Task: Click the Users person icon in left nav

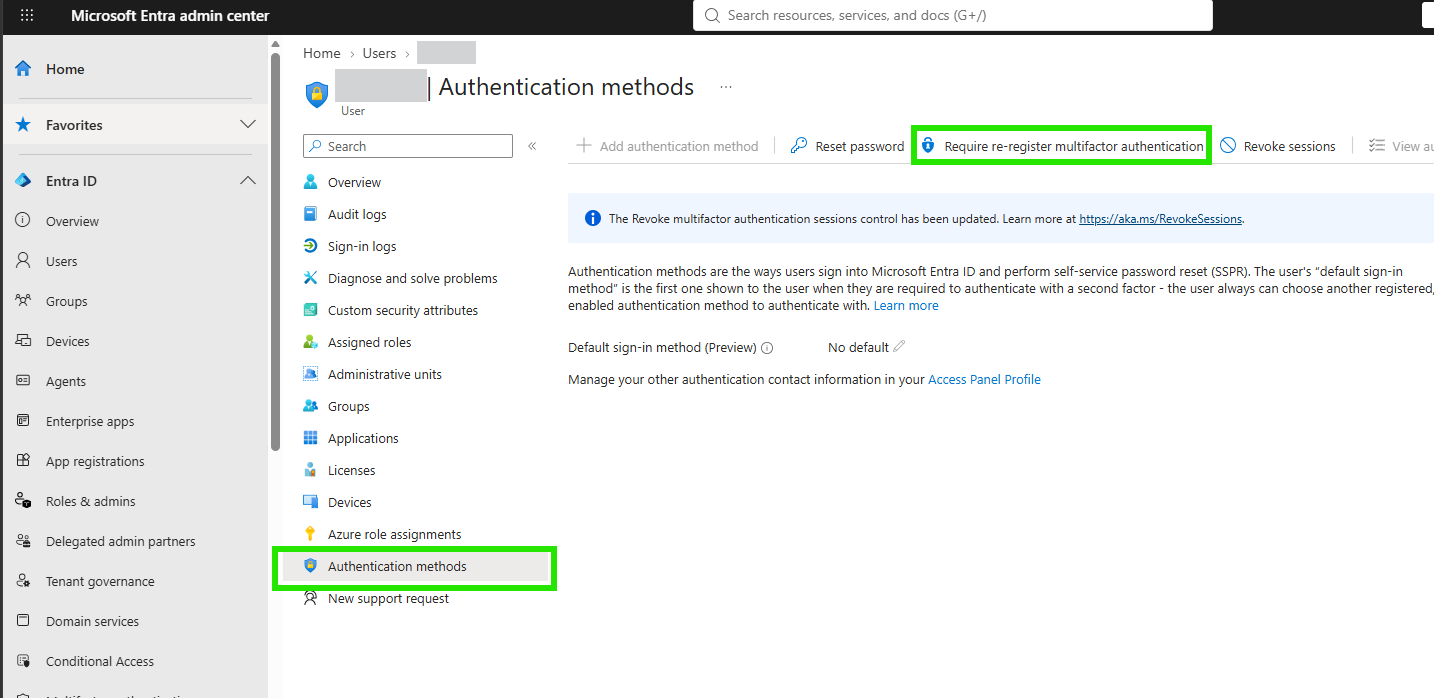Action: pos(23,261)
